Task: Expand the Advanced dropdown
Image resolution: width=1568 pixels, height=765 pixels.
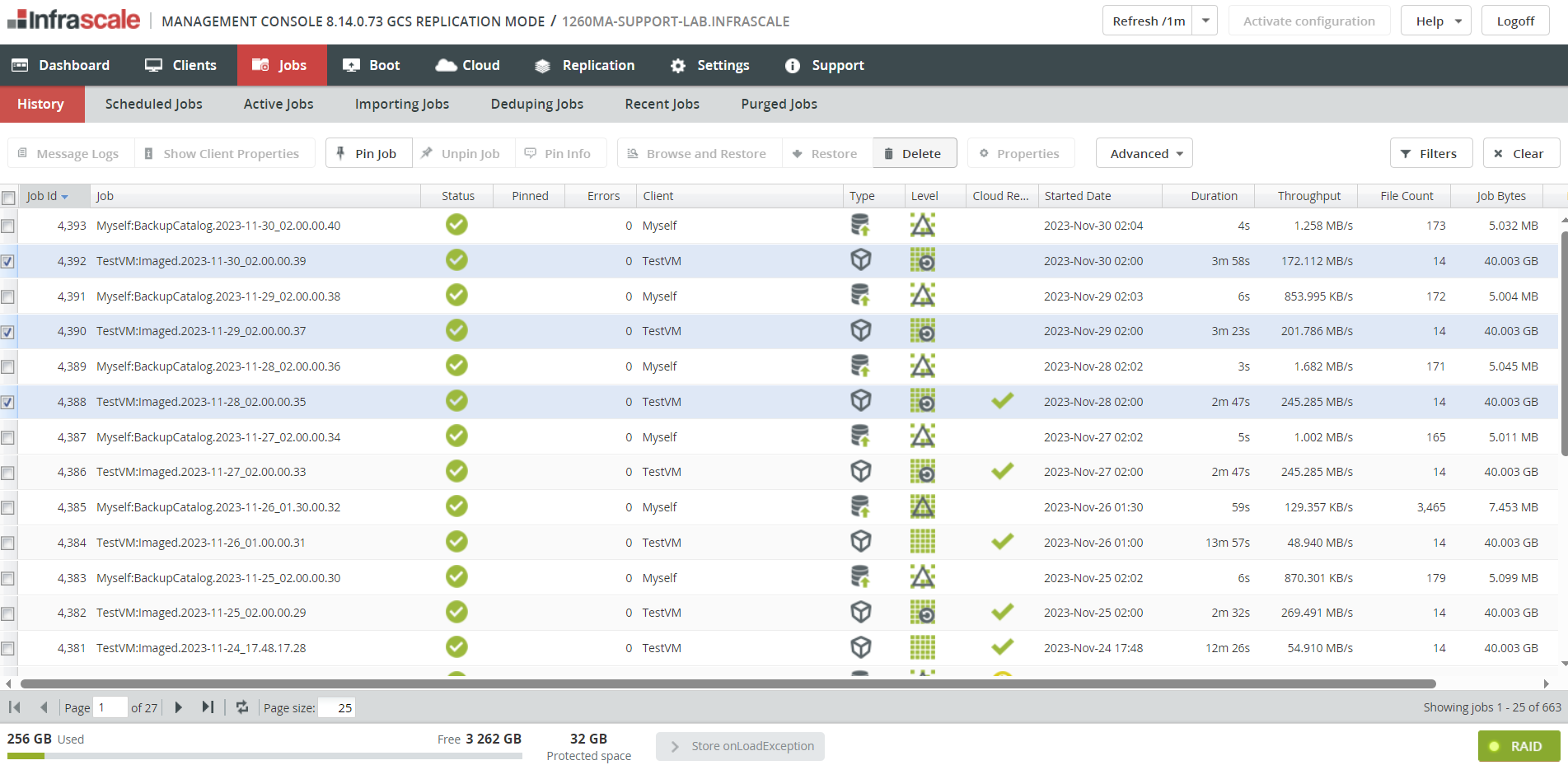Action: click(x=1144, y=153)
